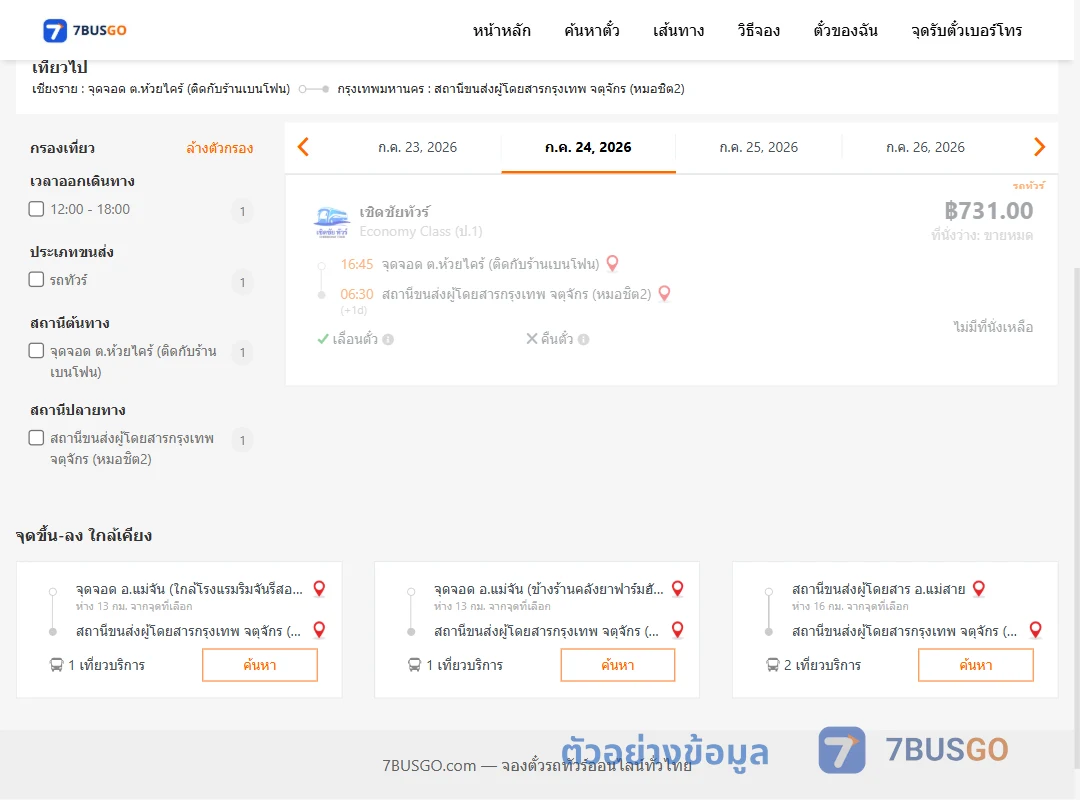Check the รถทัวร์ transport type filter
This screenshot has width=1080, height=800.
37,279
